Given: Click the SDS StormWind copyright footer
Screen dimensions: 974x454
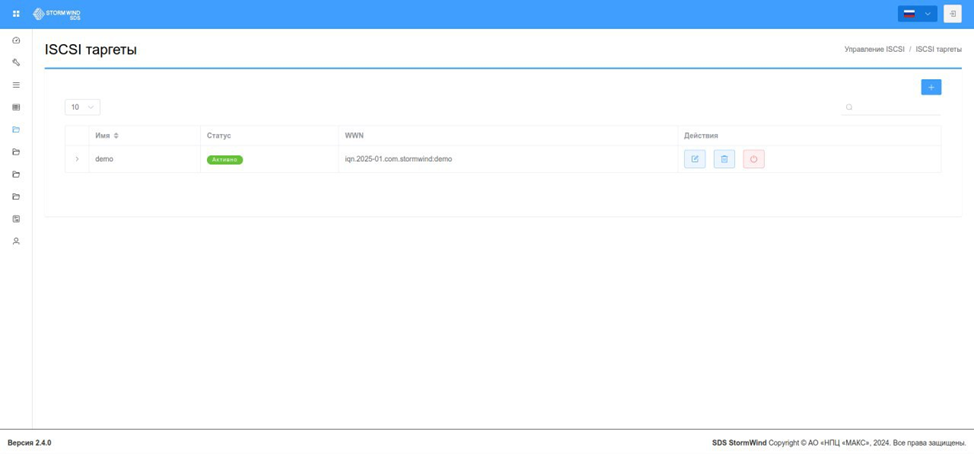Looking at the screenshot, I should tap(839, 443).
